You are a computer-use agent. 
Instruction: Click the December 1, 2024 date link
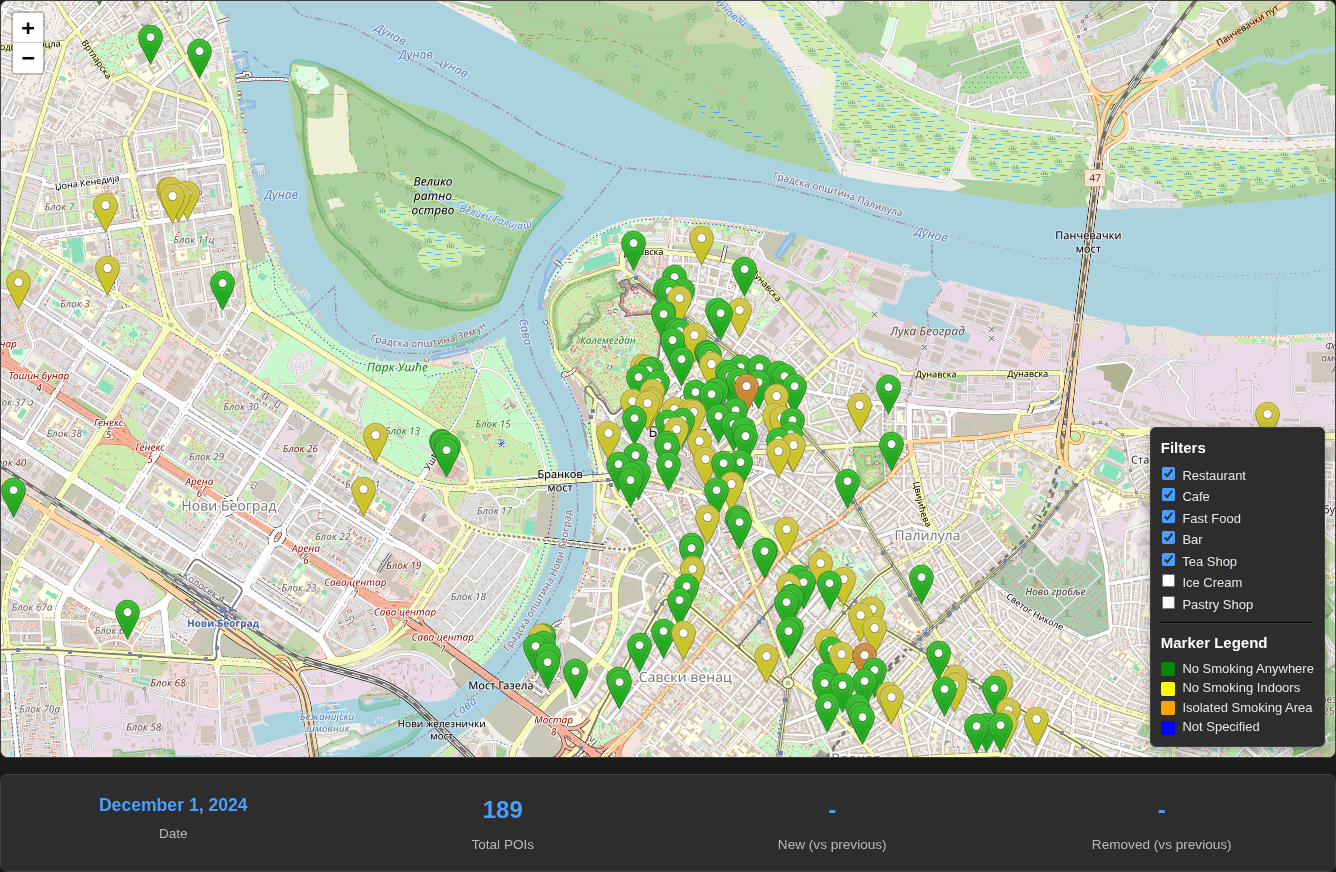point(173,805)
